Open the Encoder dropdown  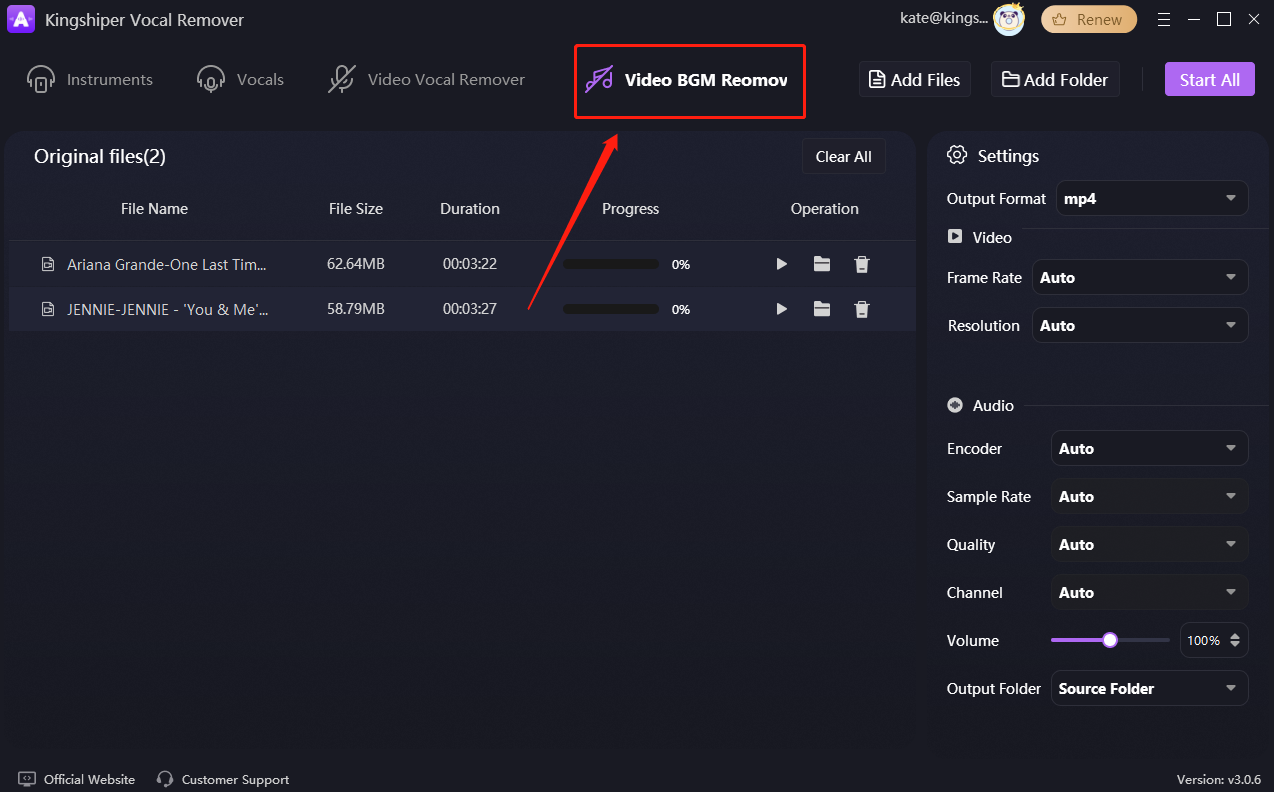[1150, 448]
